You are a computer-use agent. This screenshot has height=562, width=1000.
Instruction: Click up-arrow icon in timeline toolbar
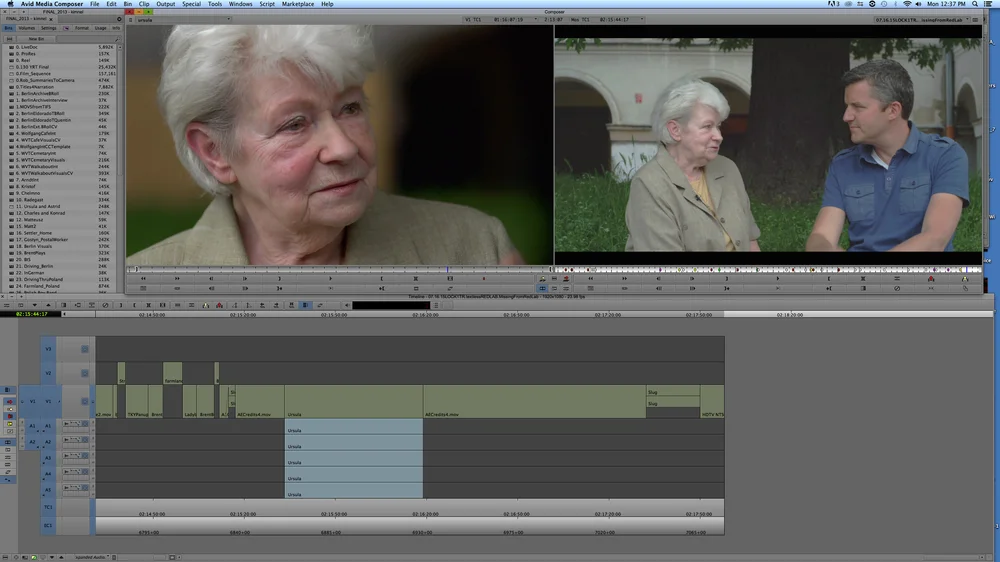click(x=48, y=305)
